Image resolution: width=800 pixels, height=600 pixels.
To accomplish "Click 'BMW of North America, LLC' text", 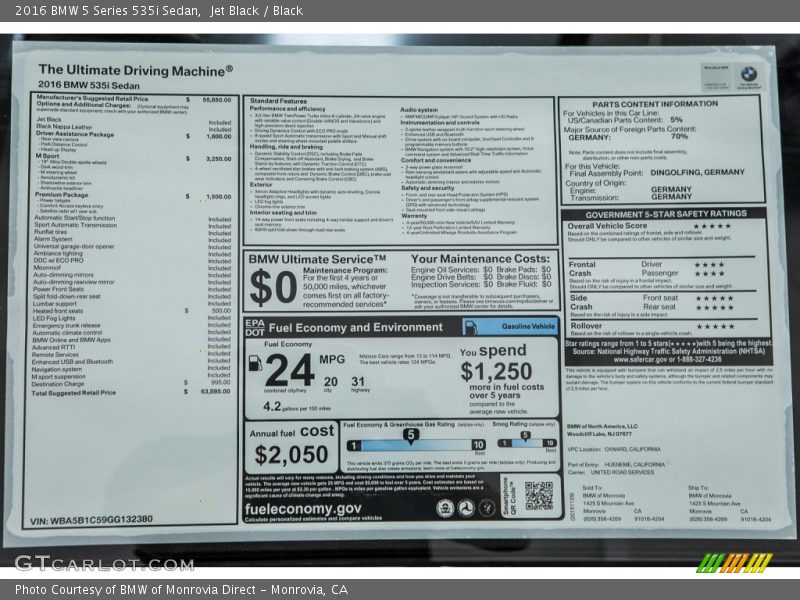I will click(x=602, y=426).
